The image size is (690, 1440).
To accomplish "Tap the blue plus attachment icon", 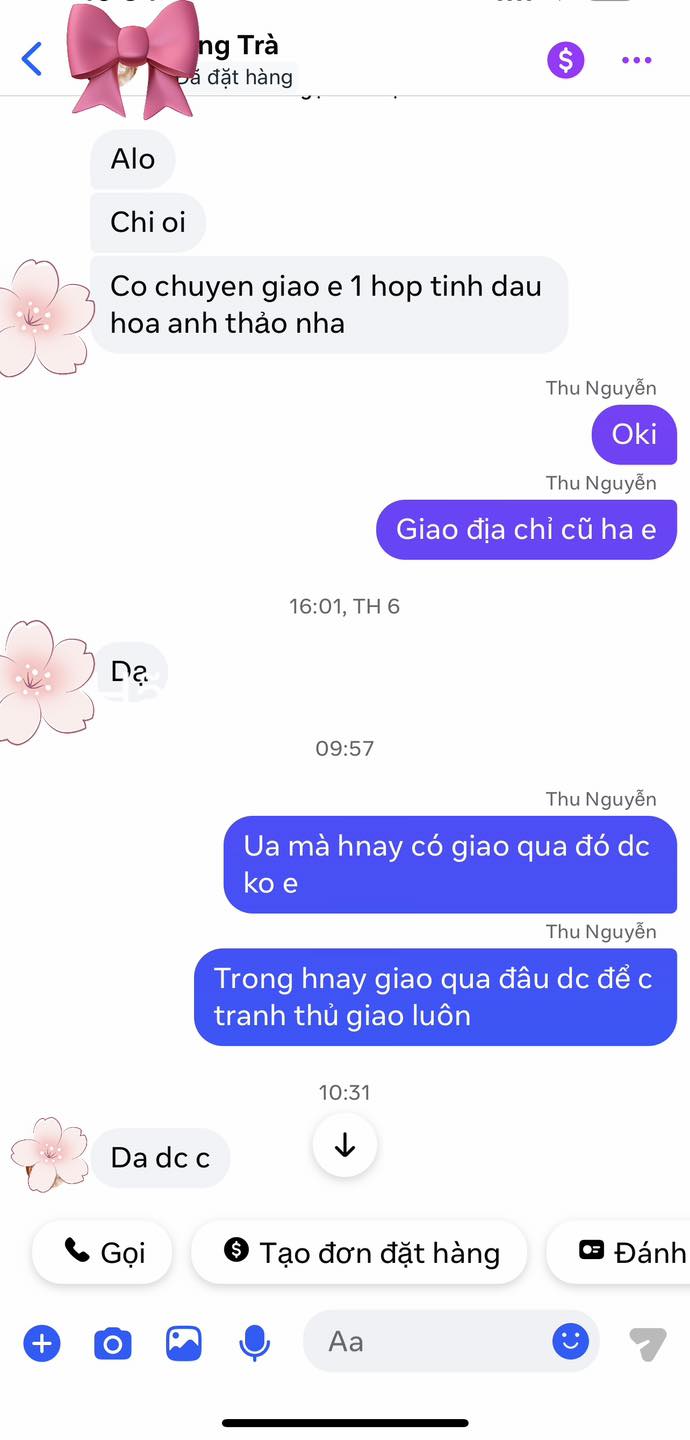I will click(x=42, y=1343).
